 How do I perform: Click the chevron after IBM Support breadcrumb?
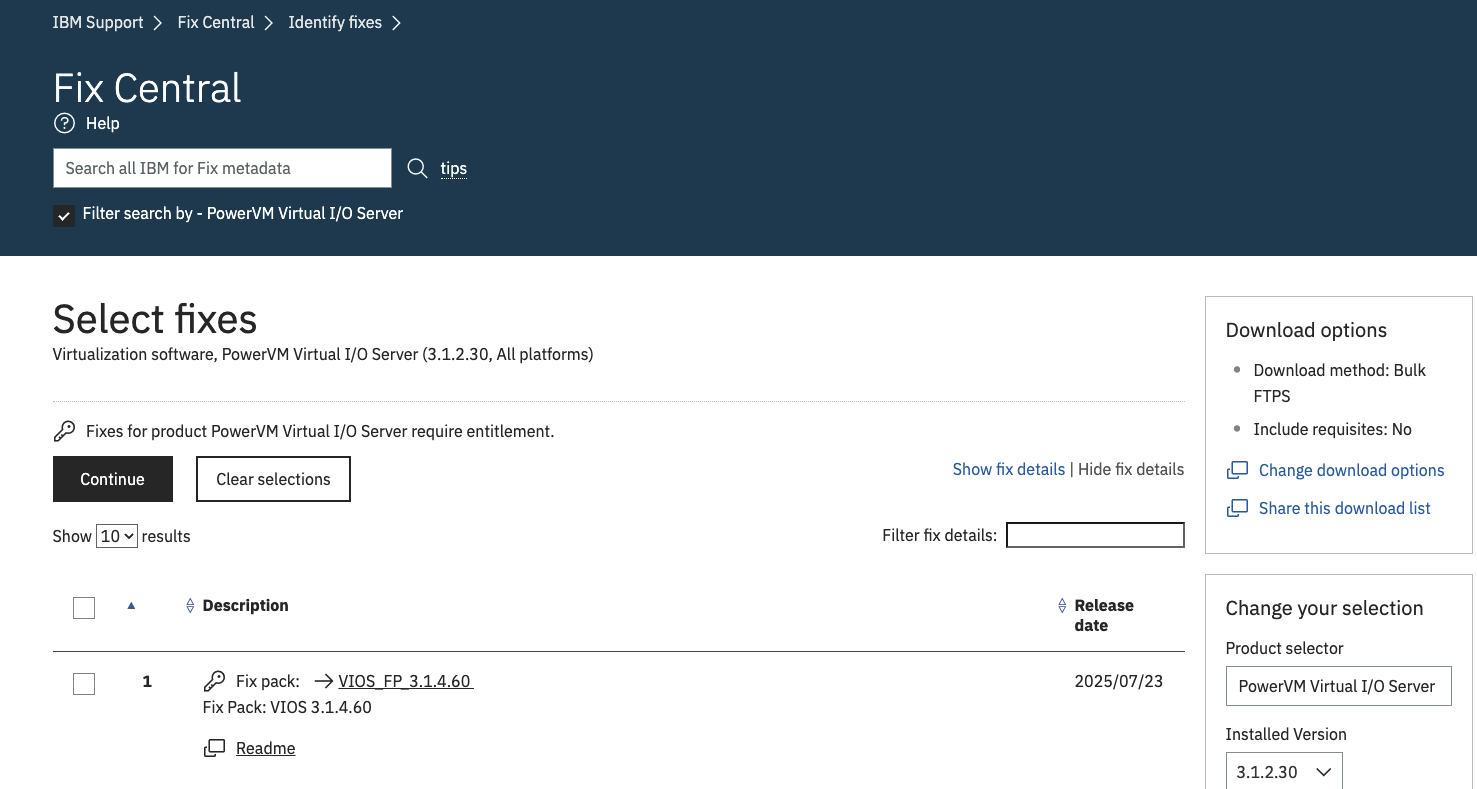(x=158, y=22)
